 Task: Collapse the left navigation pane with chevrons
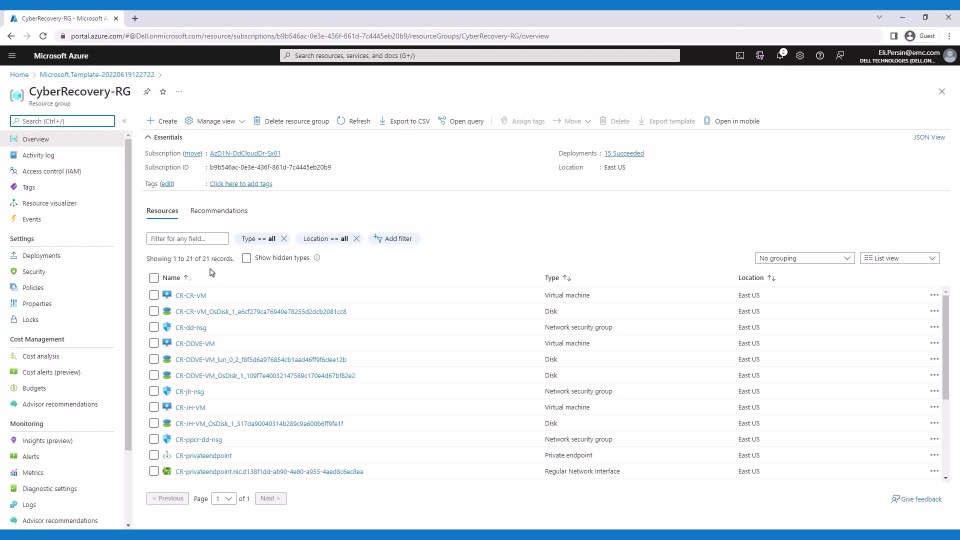pos(124,121)
